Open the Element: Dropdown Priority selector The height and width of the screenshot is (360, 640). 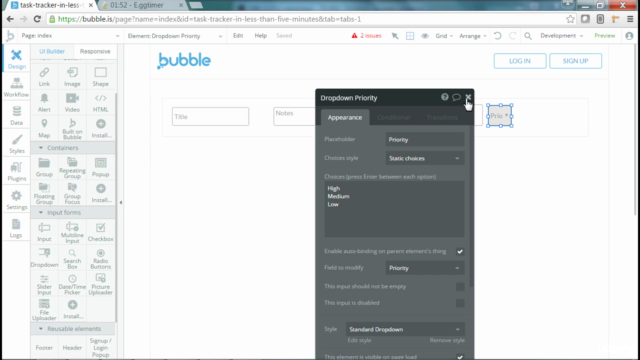[175, 36]
